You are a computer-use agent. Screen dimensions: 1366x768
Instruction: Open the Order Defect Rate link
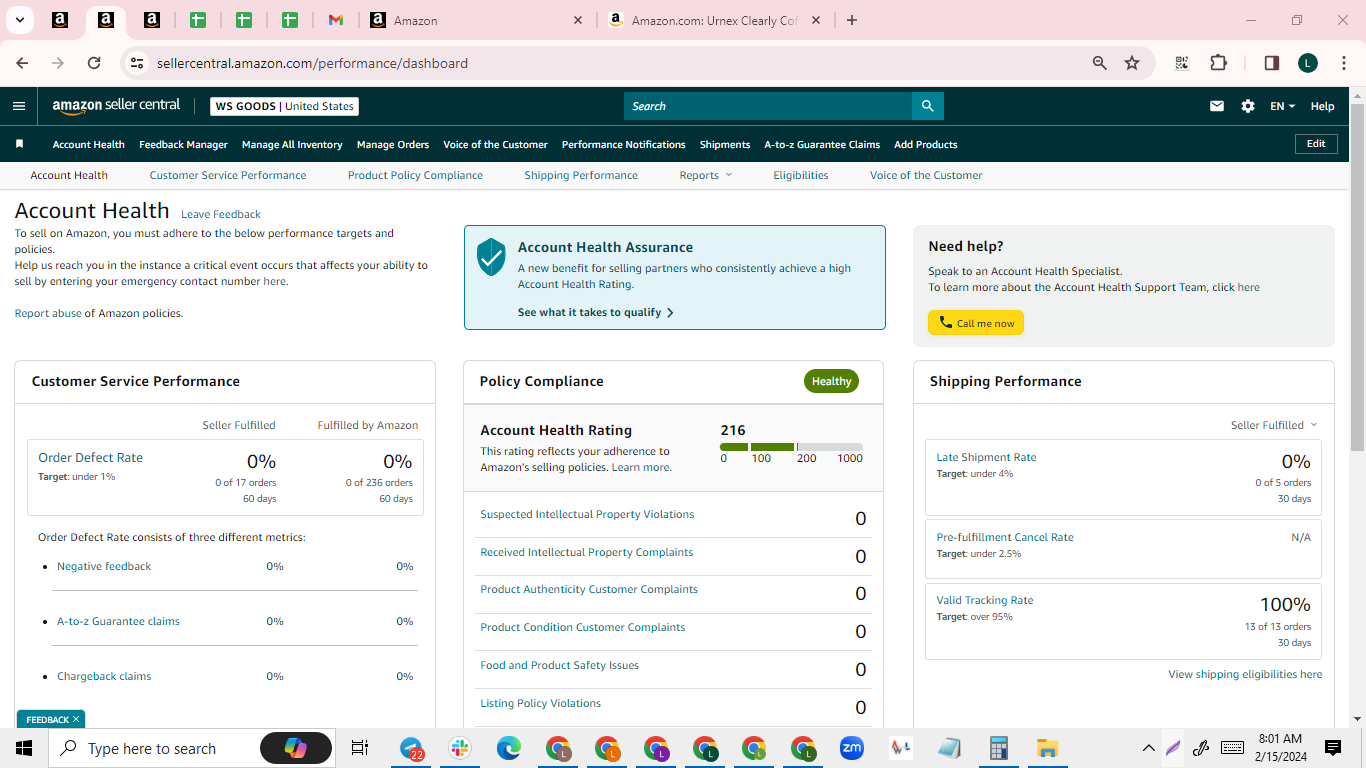point(90,457)
